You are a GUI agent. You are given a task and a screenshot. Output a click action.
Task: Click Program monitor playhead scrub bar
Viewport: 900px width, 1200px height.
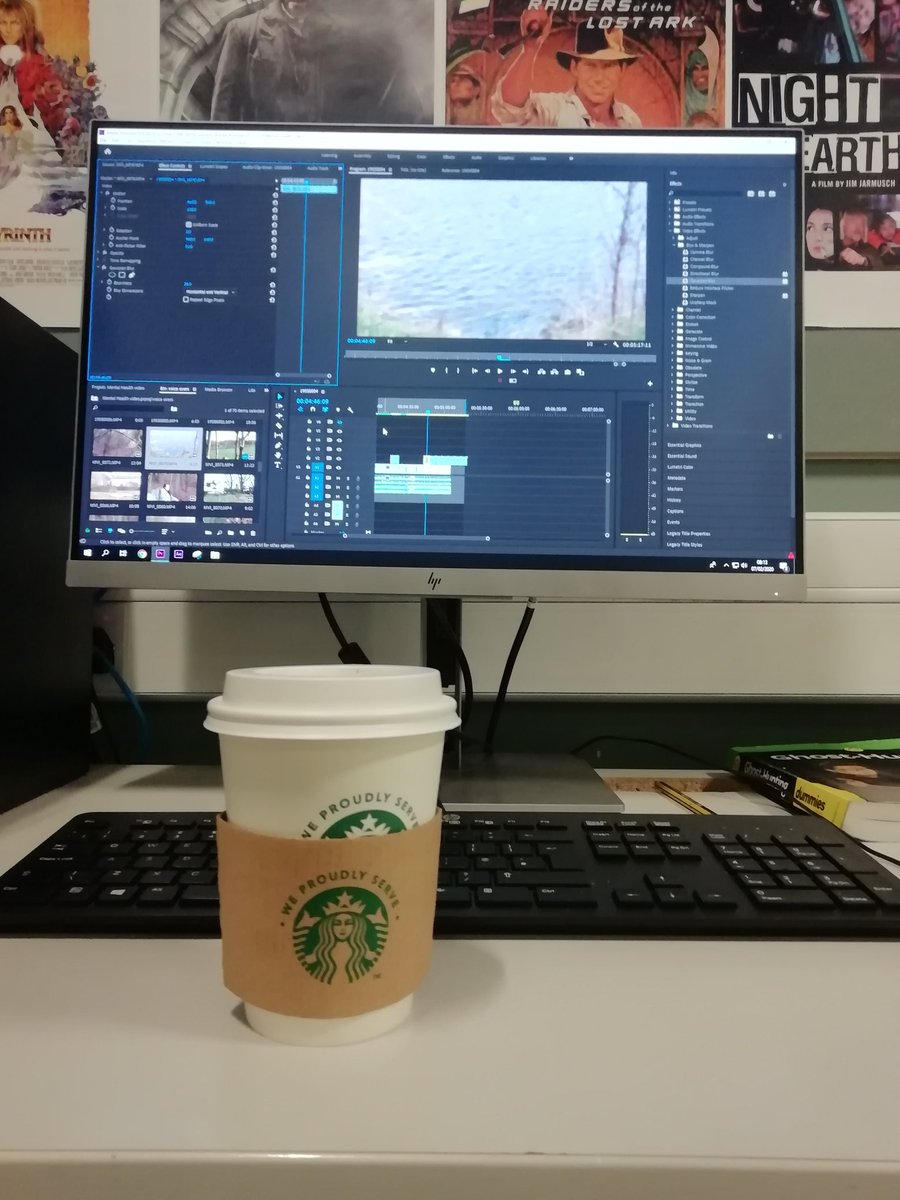pos(500,357)
